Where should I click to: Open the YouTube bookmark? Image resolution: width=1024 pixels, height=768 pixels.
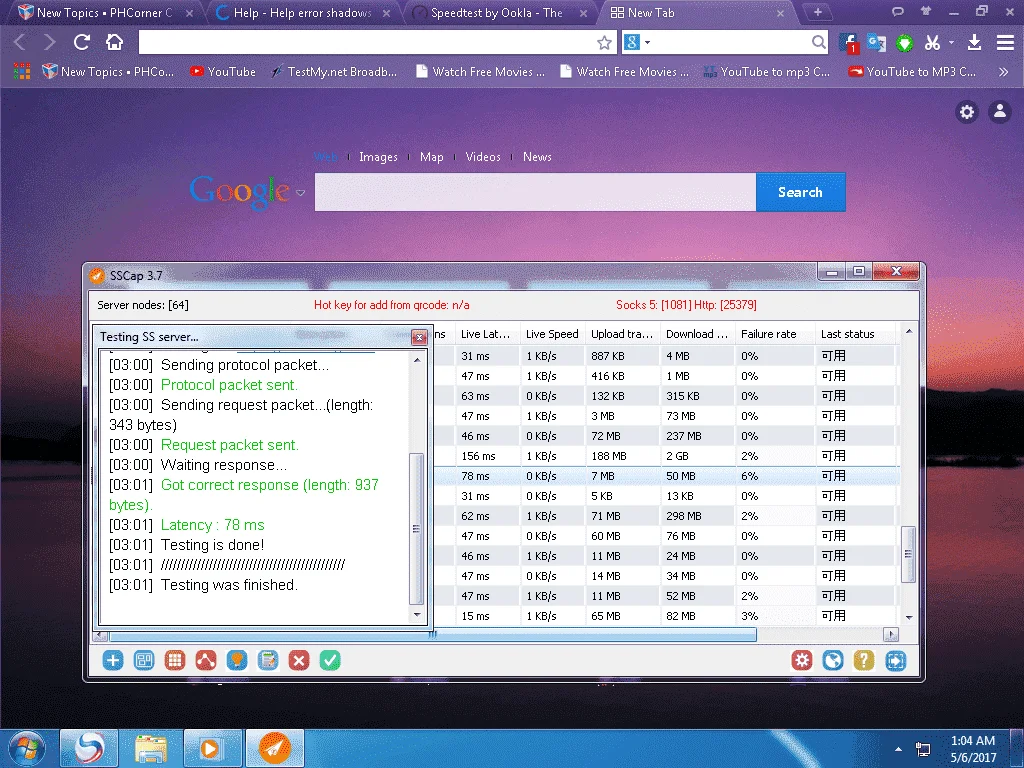[x=223, y=72]
